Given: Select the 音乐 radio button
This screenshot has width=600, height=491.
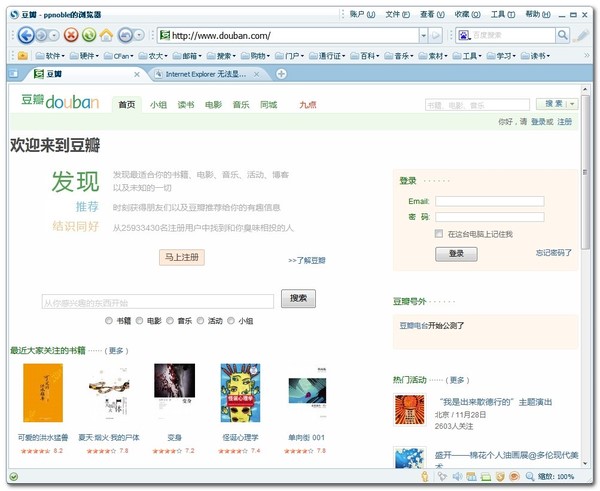Looking at the screenshot, I should tap(170, 321).
